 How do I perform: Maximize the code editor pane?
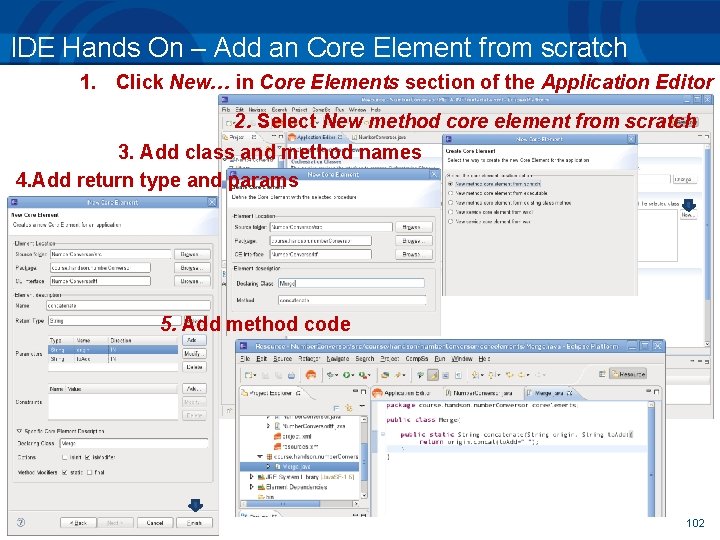pyautogui.click(x=657, y=392)
